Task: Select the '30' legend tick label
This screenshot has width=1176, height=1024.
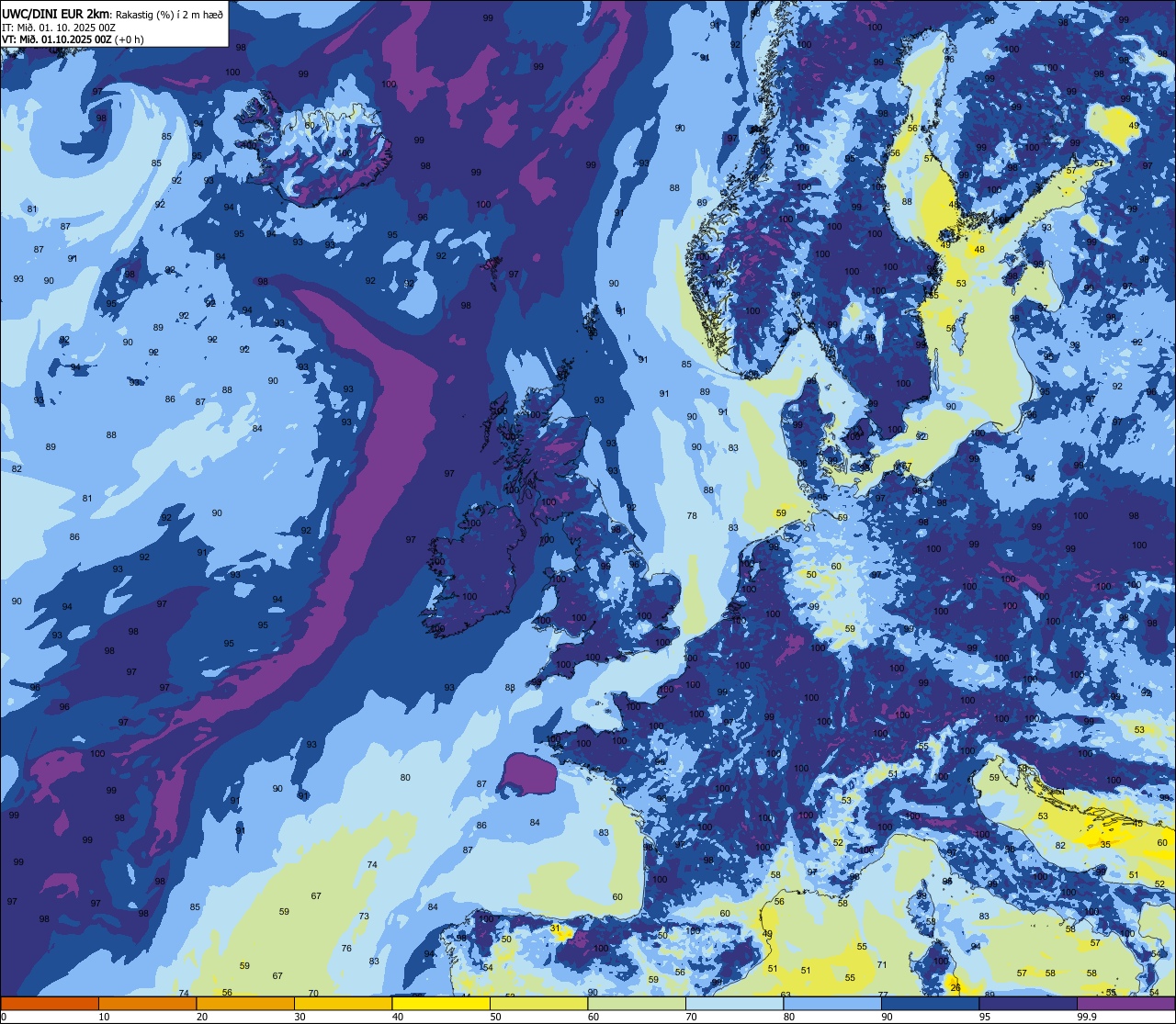Action: [300, 1017]
